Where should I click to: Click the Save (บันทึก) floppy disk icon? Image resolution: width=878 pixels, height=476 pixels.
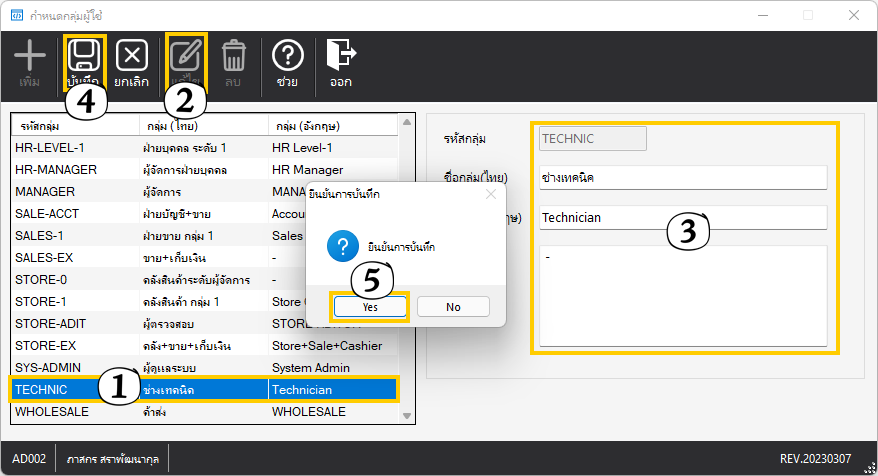point(83,56)
